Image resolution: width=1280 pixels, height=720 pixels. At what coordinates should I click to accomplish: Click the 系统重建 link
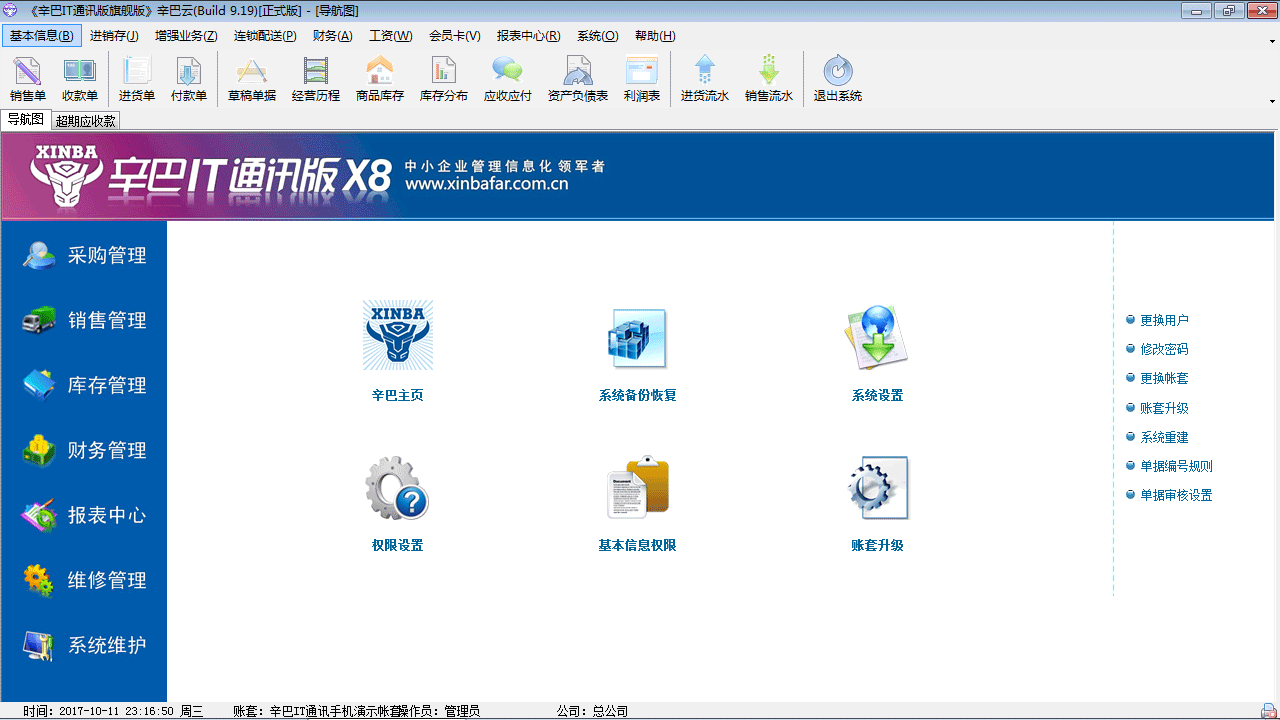click(1164, 438)
